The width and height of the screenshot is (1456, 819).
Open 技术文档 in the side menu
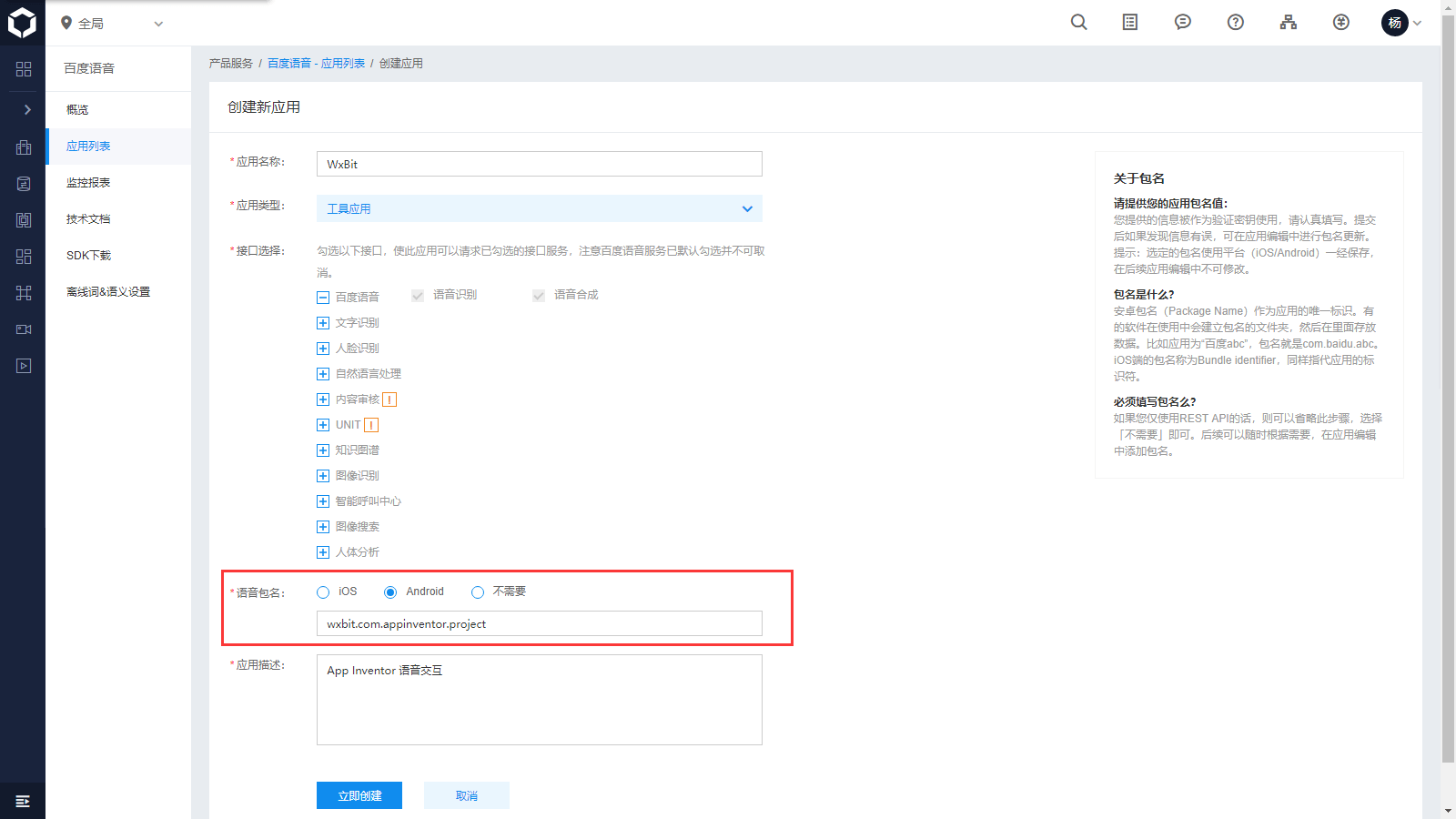(118, 219)
